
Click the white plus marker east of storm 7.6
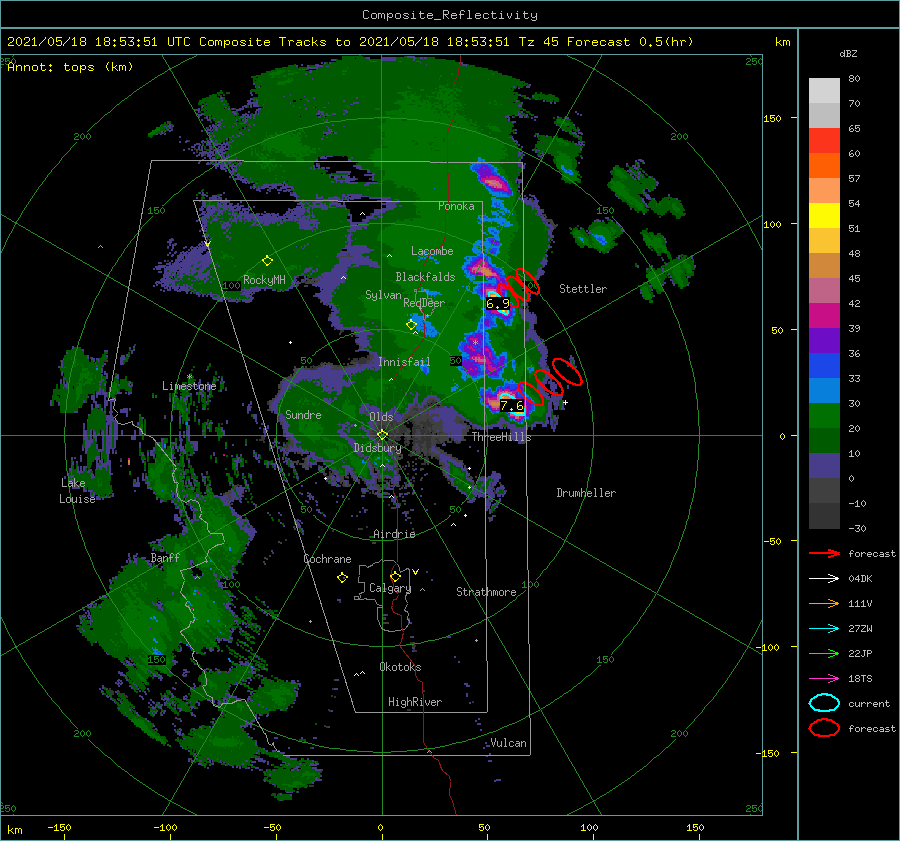click(x=565, y=403)
